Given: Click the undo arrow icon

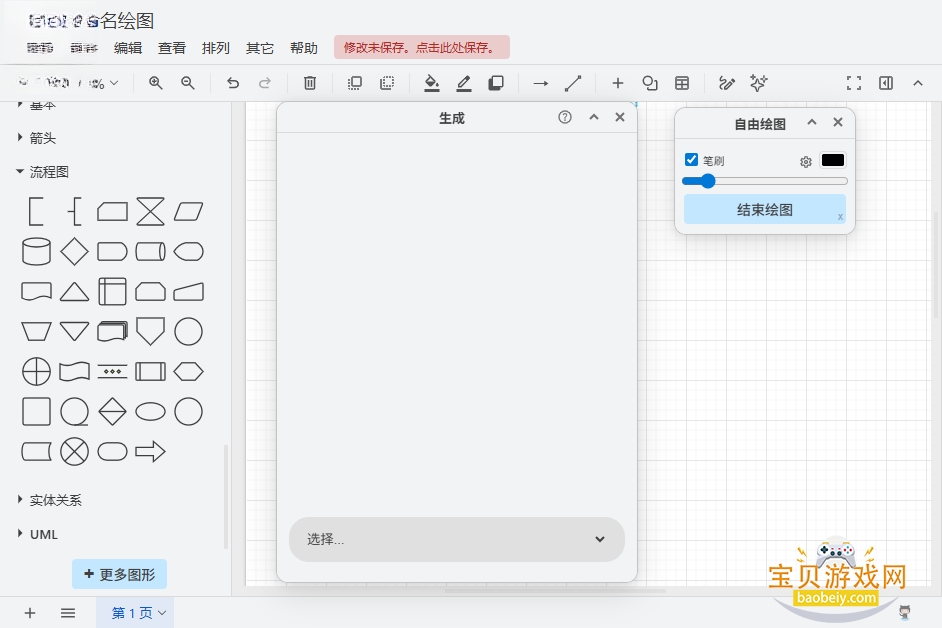Looking at the screenshot, I should click(233, 83).
